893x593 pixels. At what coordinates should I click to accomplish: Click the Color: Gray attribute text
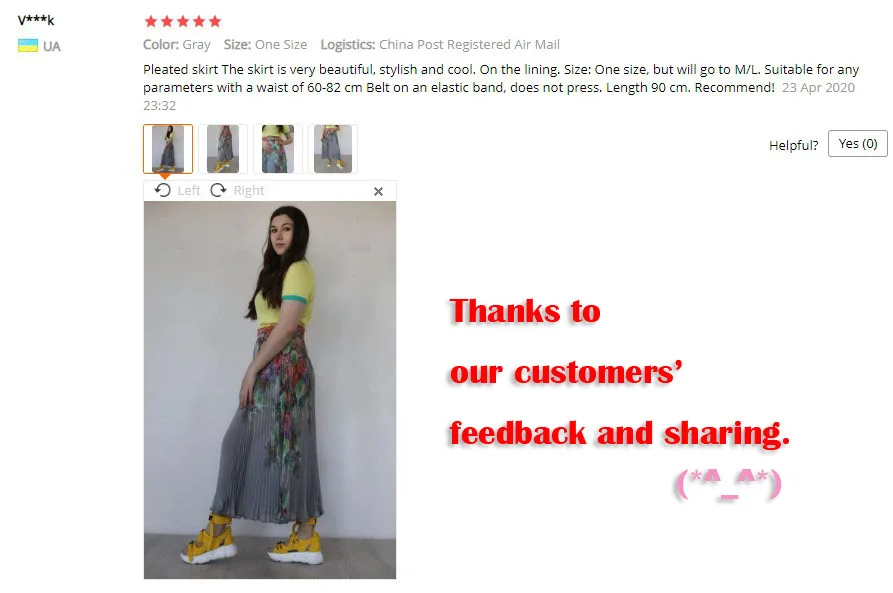tap(177, 44)
